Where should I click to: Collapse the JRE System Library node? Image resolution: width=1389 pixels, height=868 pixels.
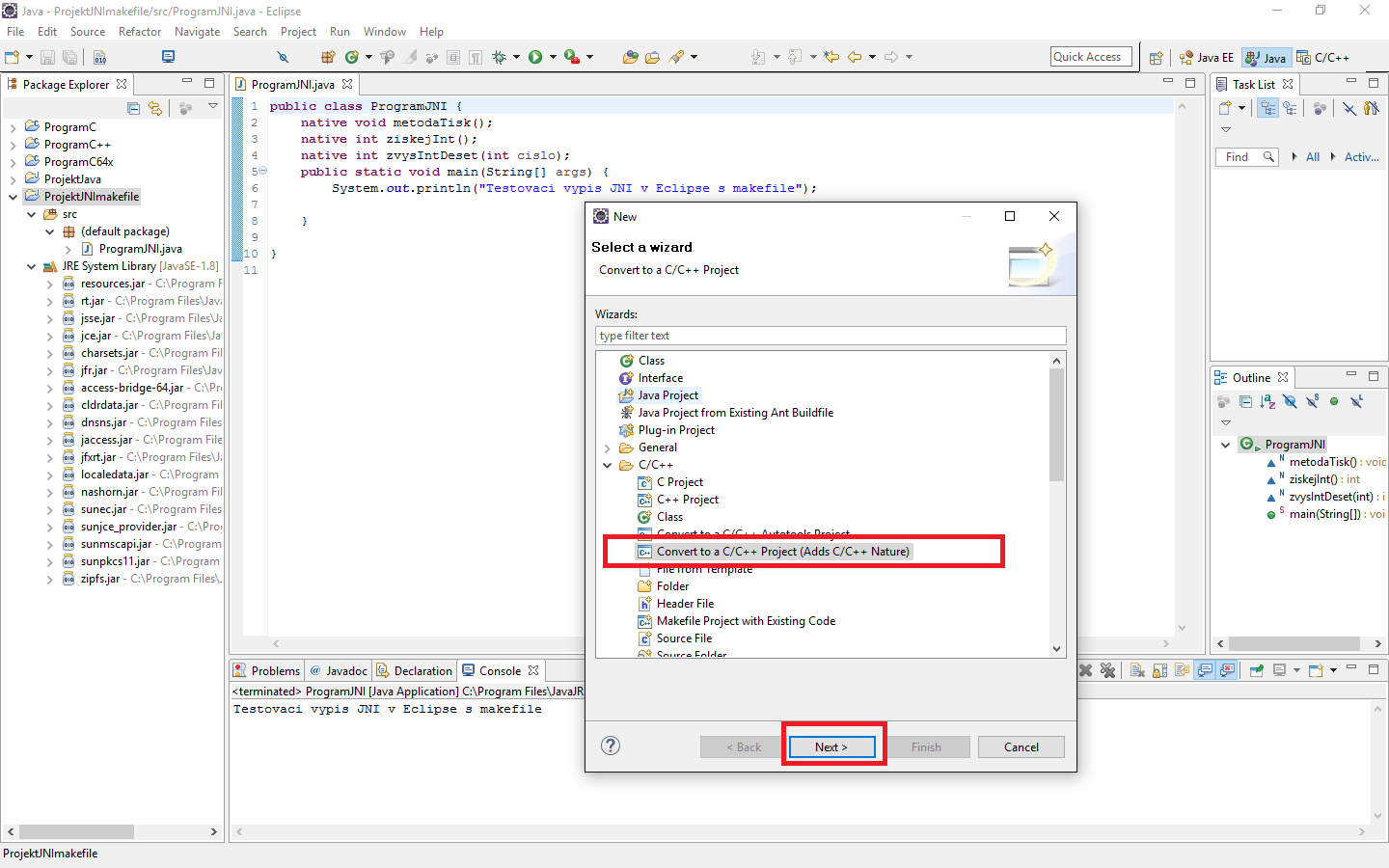31,265
